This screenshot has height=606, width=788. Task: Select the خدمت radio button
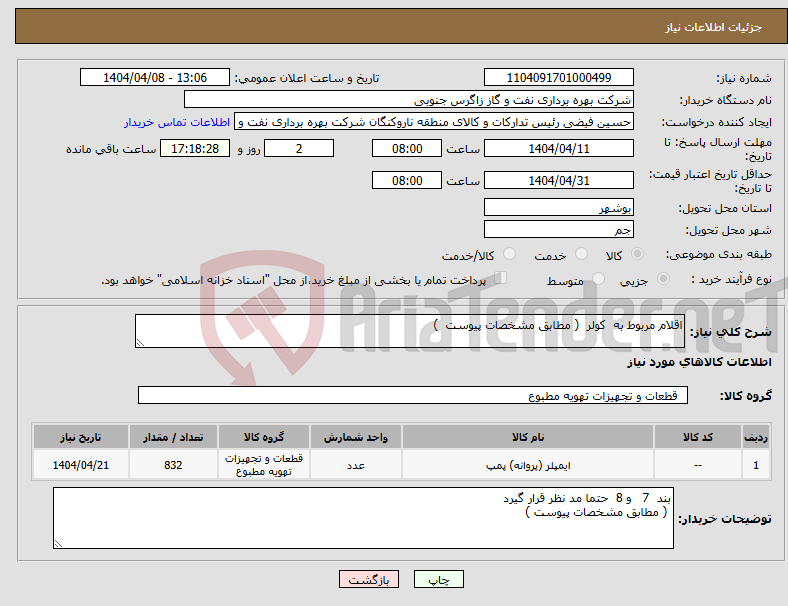coord(581,254)
